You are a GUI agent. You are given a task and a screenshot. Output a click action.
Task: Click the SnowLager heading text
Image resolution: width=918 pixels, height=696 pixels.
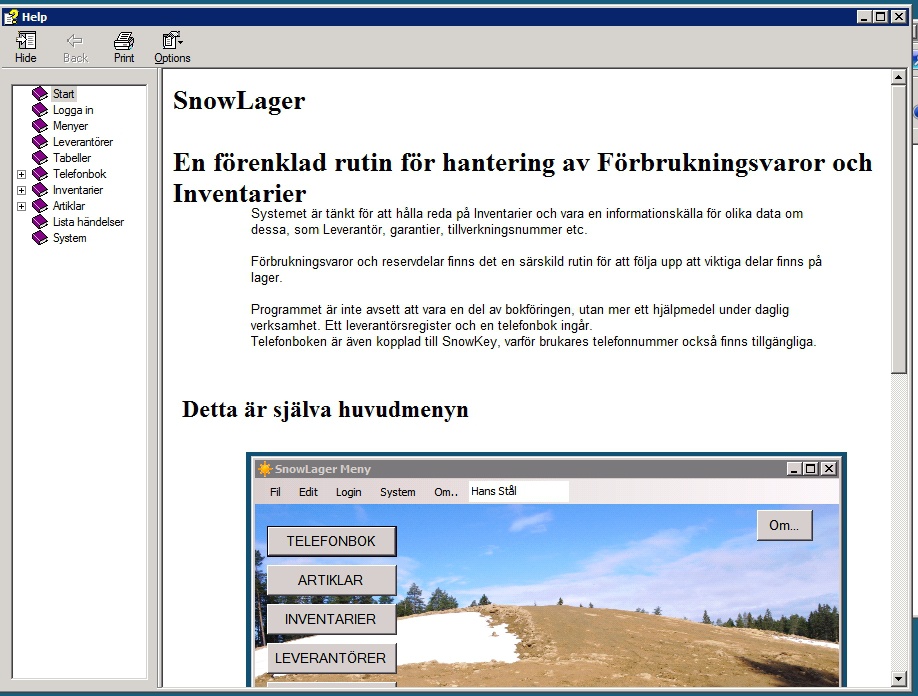239,101
